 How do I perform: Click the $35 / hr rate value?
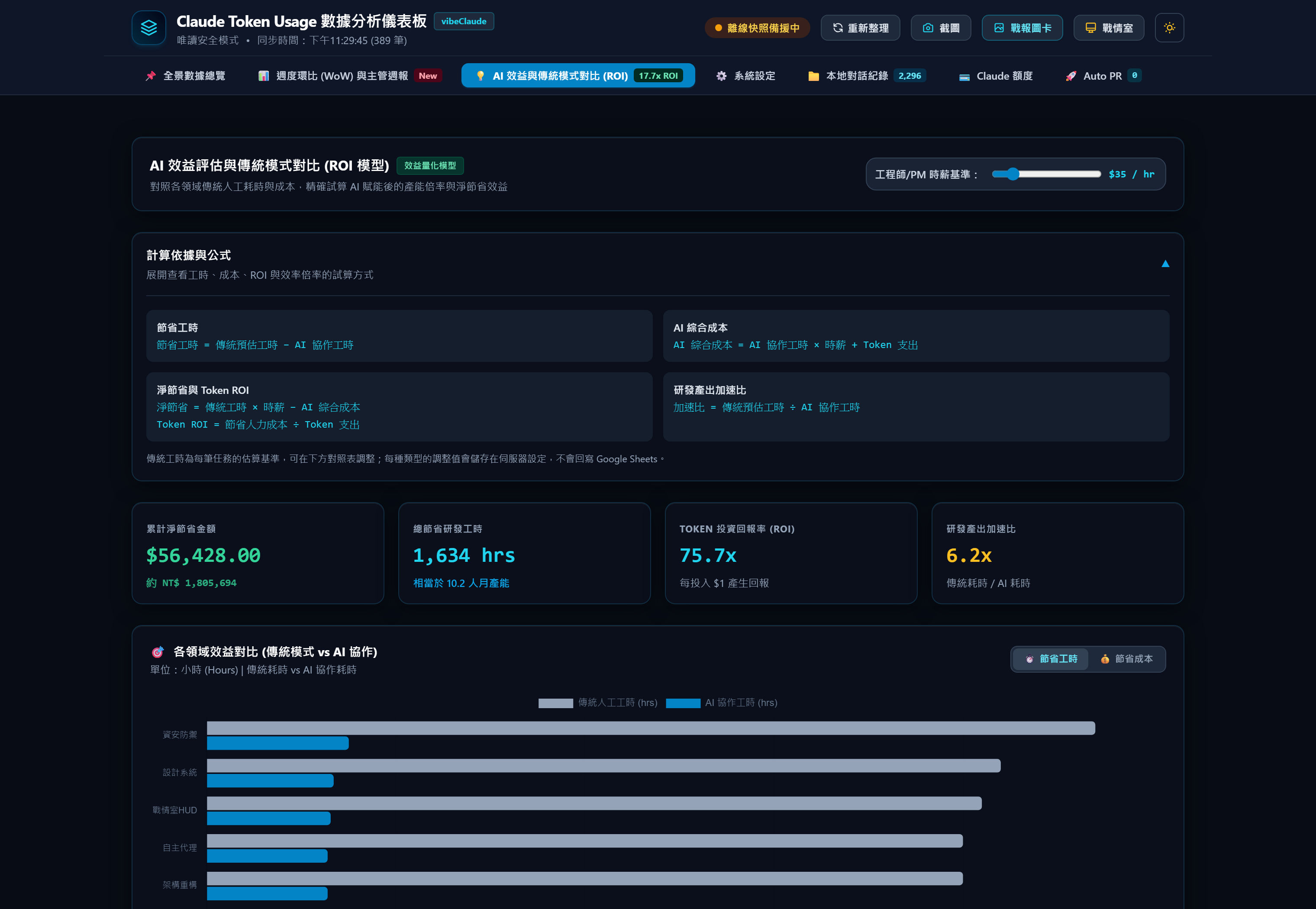1132,174
